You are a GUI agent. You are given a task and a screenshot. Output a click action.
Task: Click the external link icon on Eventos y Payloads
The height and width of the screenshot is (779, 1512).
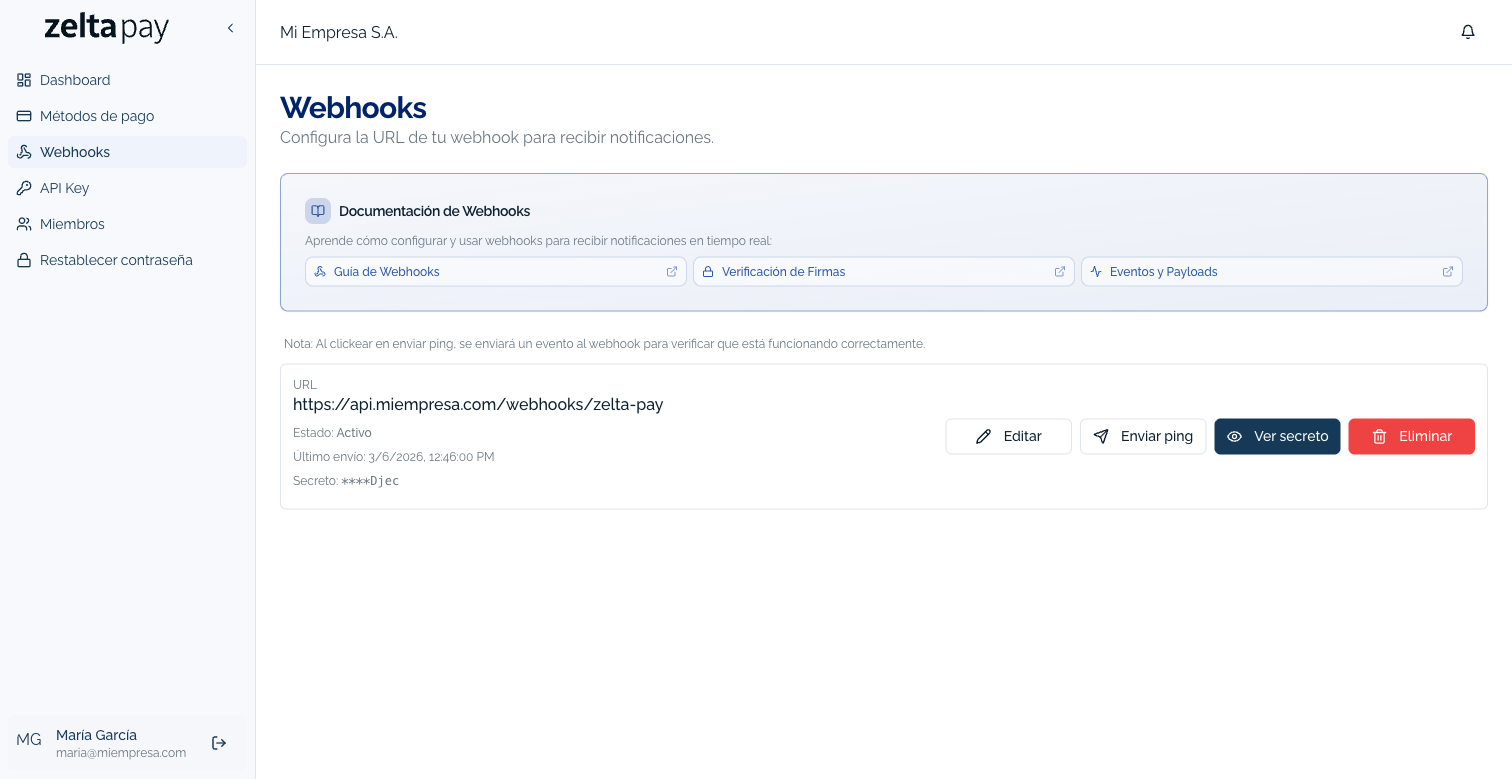click(x=1447, y=271)
